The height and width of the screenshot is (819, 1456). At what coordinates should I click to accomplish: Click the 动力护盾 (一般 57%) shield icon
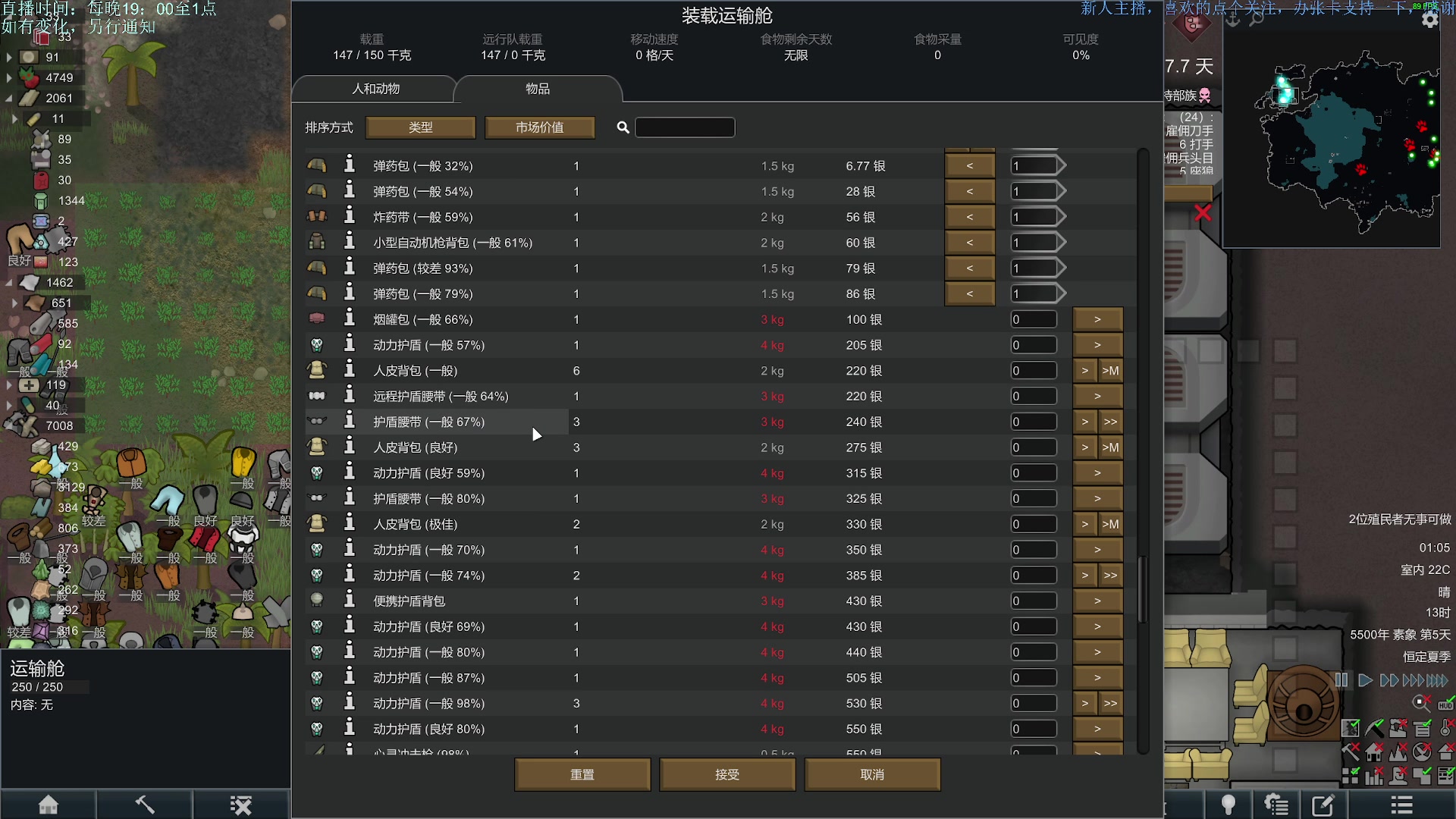tap(317, 345)
